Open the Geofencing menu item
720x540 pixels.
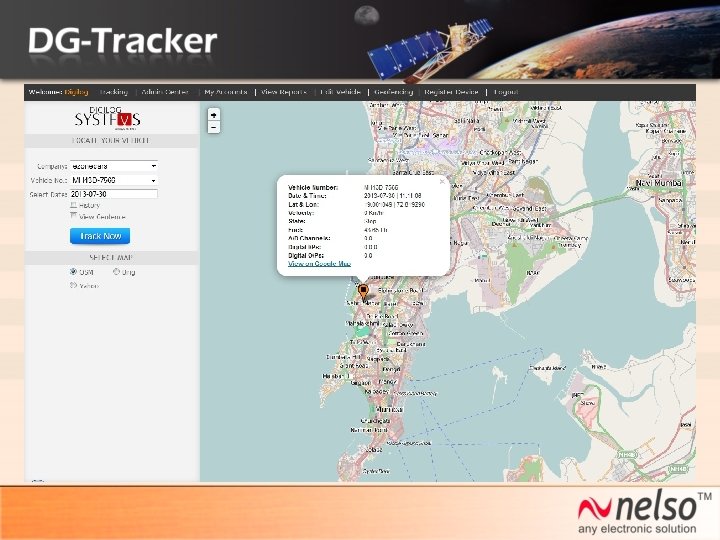394,92
